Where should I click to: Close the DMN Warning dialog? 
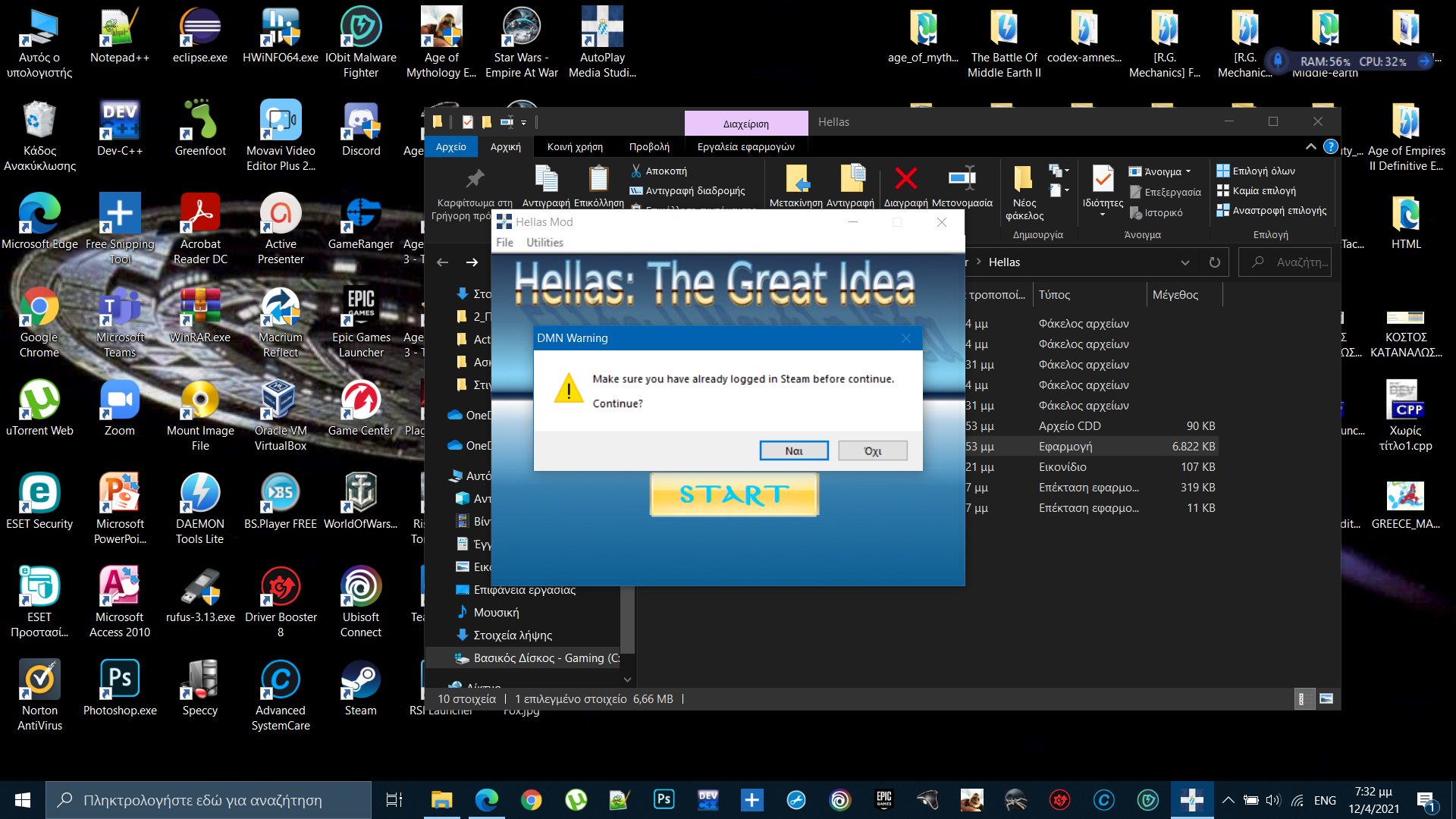coord(906,338)
